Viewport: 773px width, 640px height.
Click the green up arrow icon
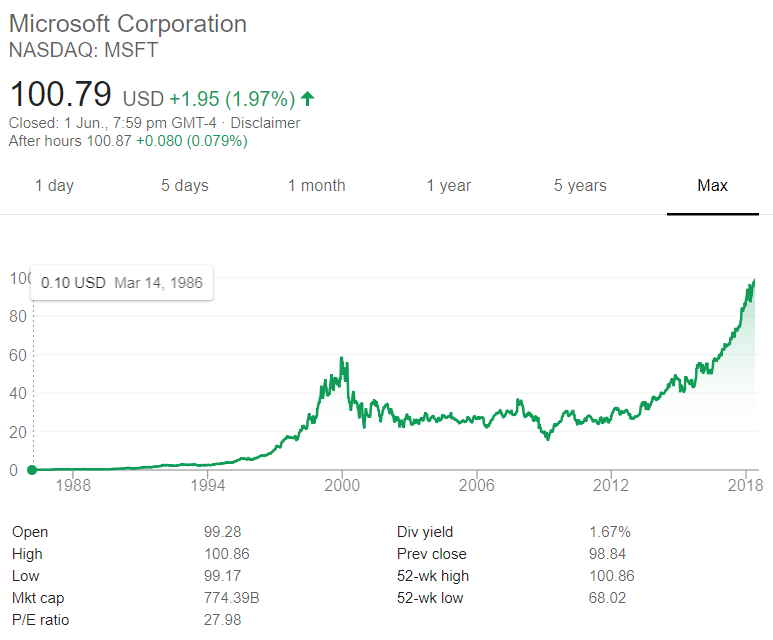click(x=308, y=98)
